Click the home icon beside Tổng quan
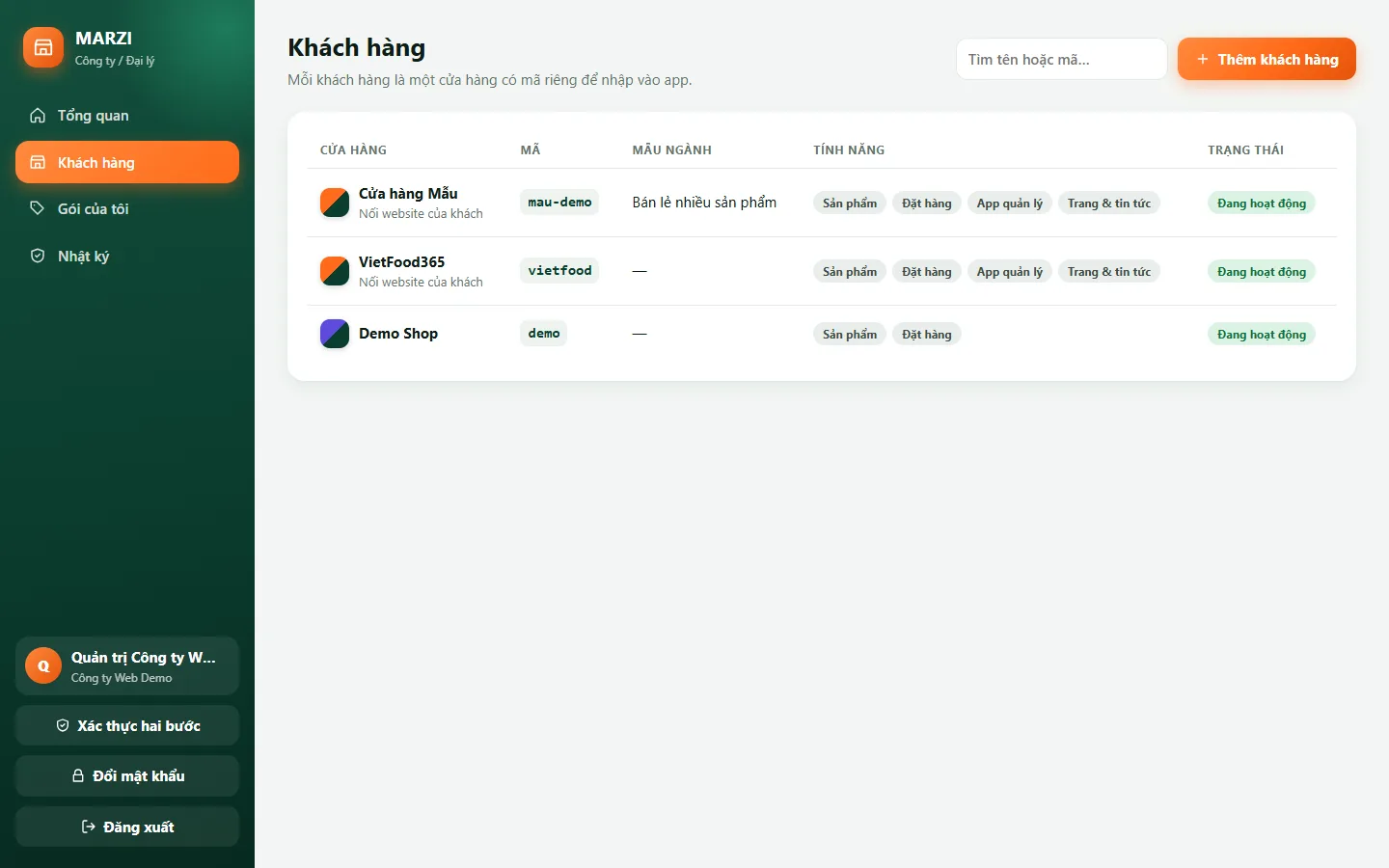Image resolution: width=1389 pixels, height=868 pixels. click(38, 116)
